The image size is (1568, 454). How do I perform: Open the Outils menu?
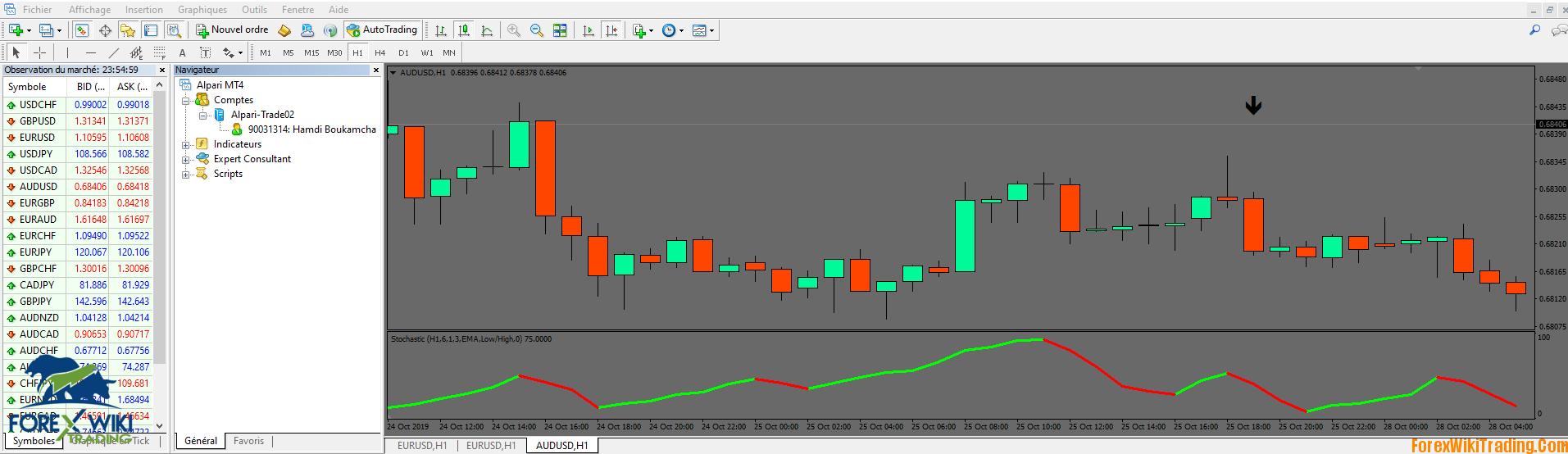(254, 10)
